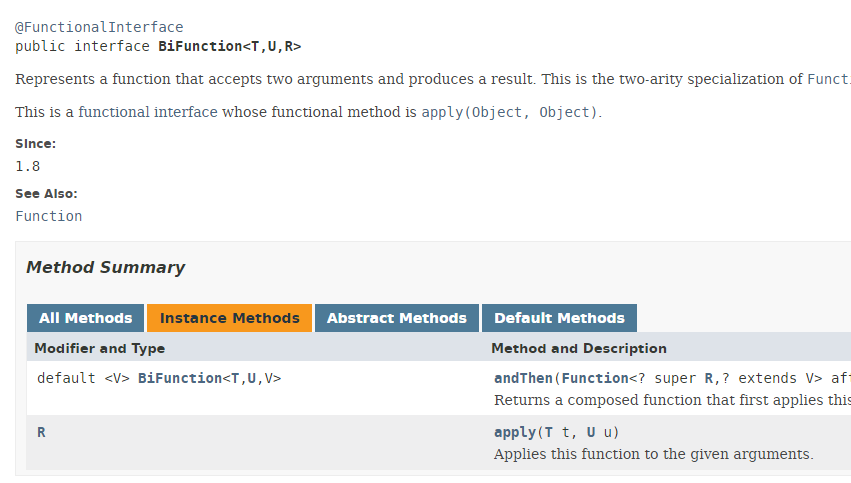Click the "Modifier and Type" column header
The height and width of the screenshot is (483, 851).
coord(99,348)
